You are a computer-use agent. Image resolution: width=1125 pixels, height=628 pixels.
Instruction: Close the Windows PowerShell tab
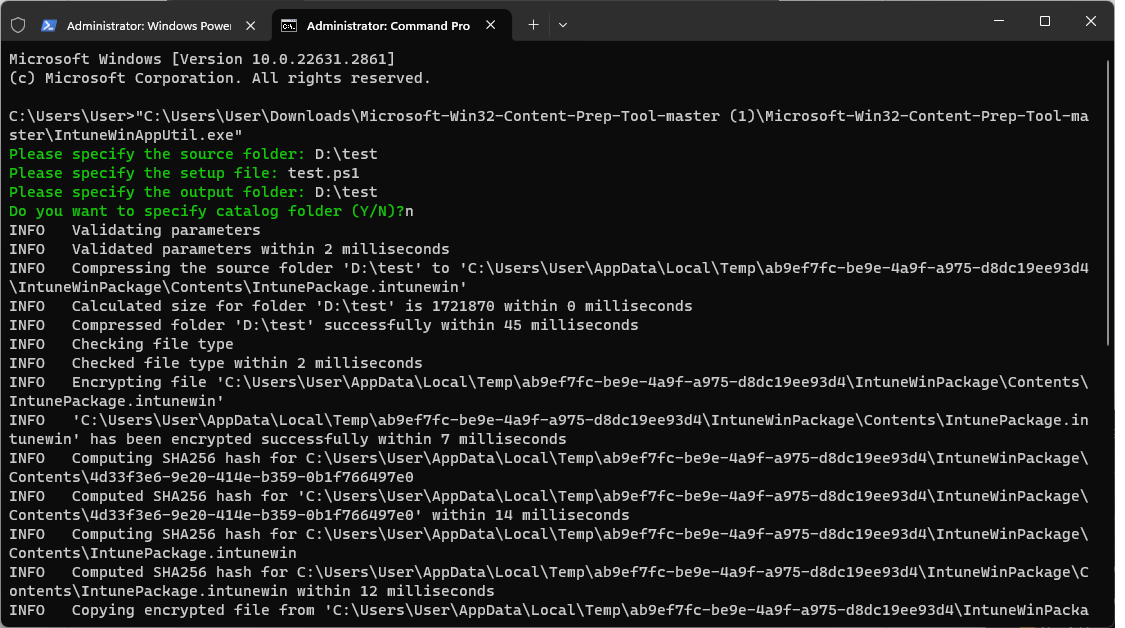coord(250,25)
